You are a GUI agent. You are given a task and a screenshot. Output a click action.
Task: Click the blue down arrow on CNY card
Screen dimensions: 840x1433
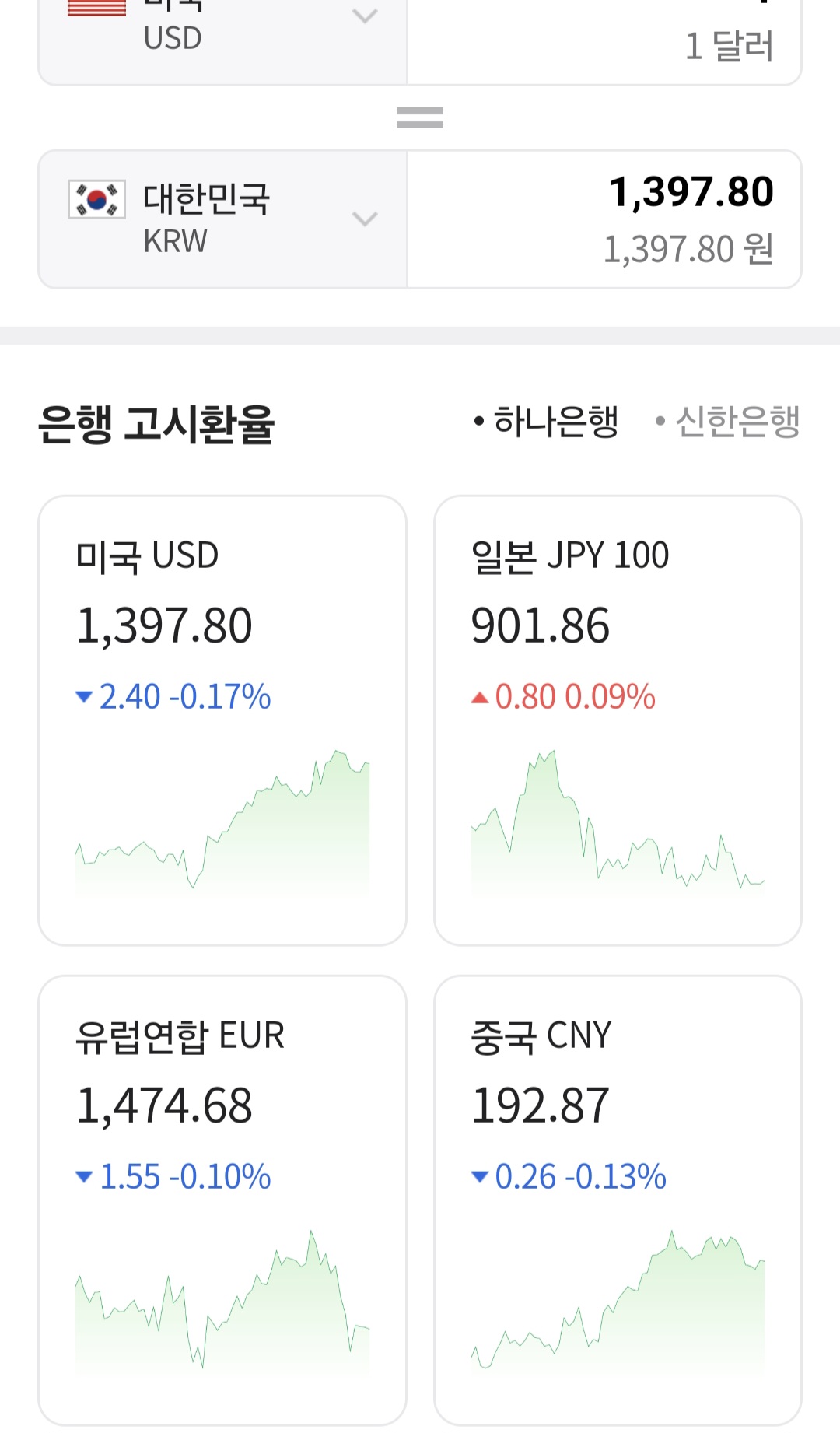[480, 1177]
